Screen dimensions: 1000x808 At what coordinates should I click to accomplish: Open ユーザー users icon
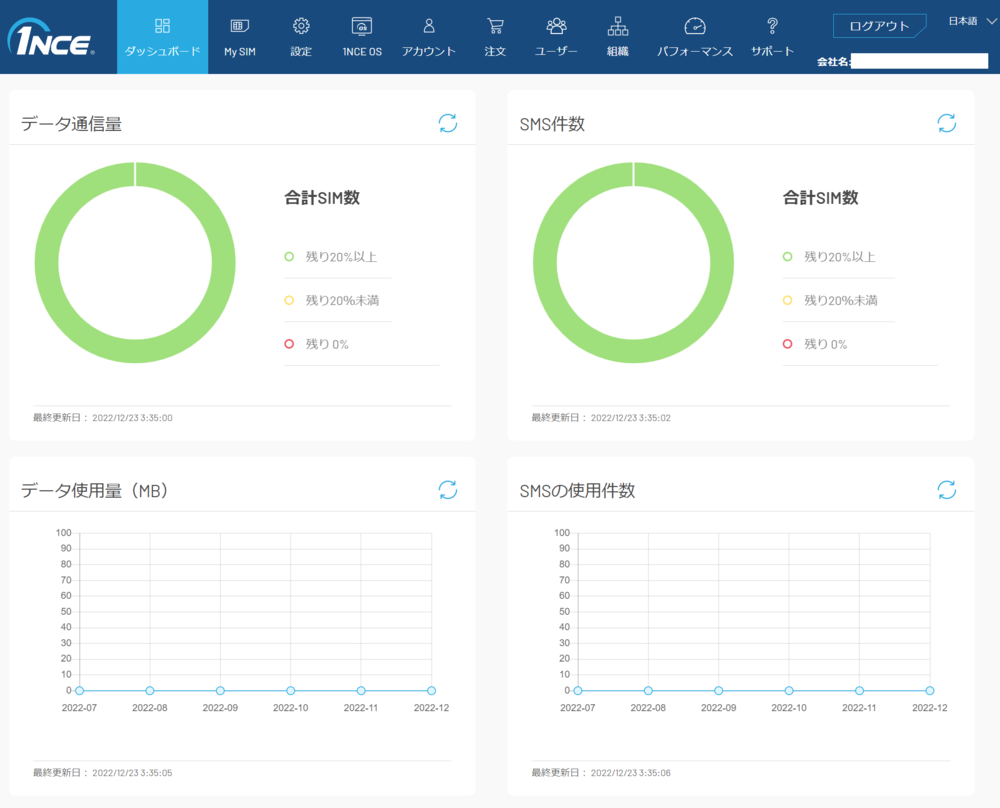tap(556, 26)
